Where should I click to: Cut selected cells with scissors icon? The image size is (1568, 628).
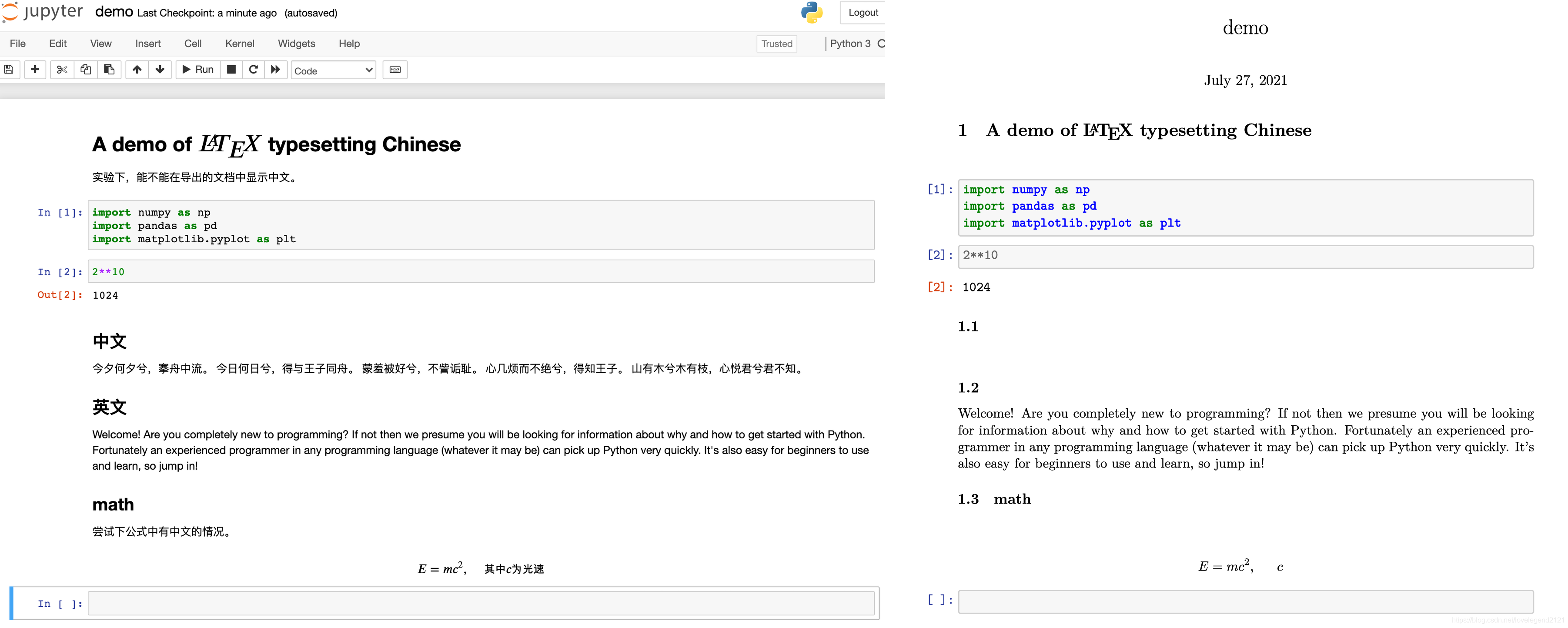(x=61, y=70)
